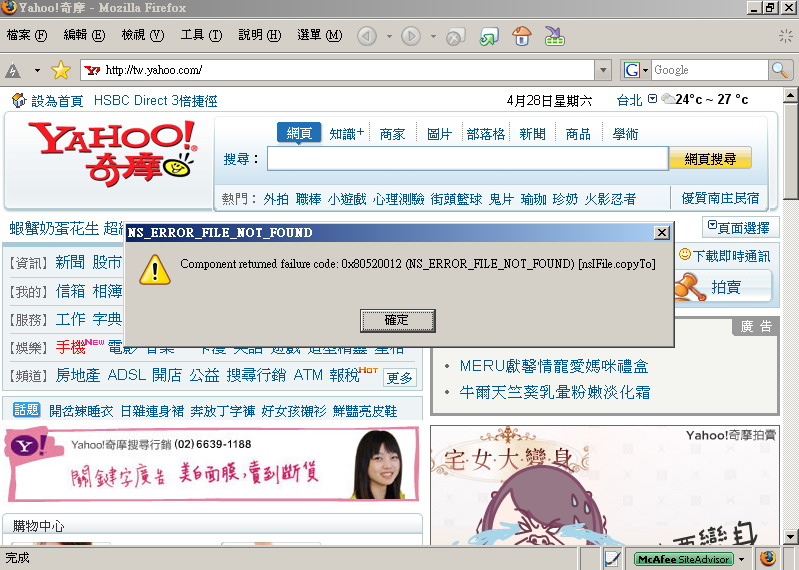The width and height of the screenshot is (799, 570).
Task: Open the Back history dropdown arrow
Action: coord(389,37)
